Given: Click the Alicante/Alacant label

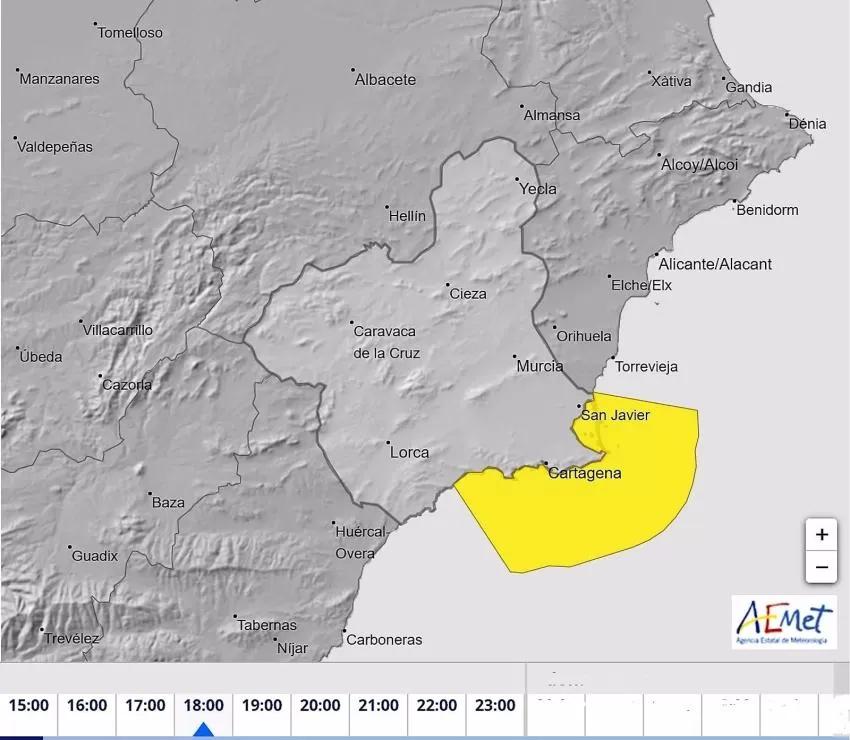Looking at the screenshot, I should point(715,264).
